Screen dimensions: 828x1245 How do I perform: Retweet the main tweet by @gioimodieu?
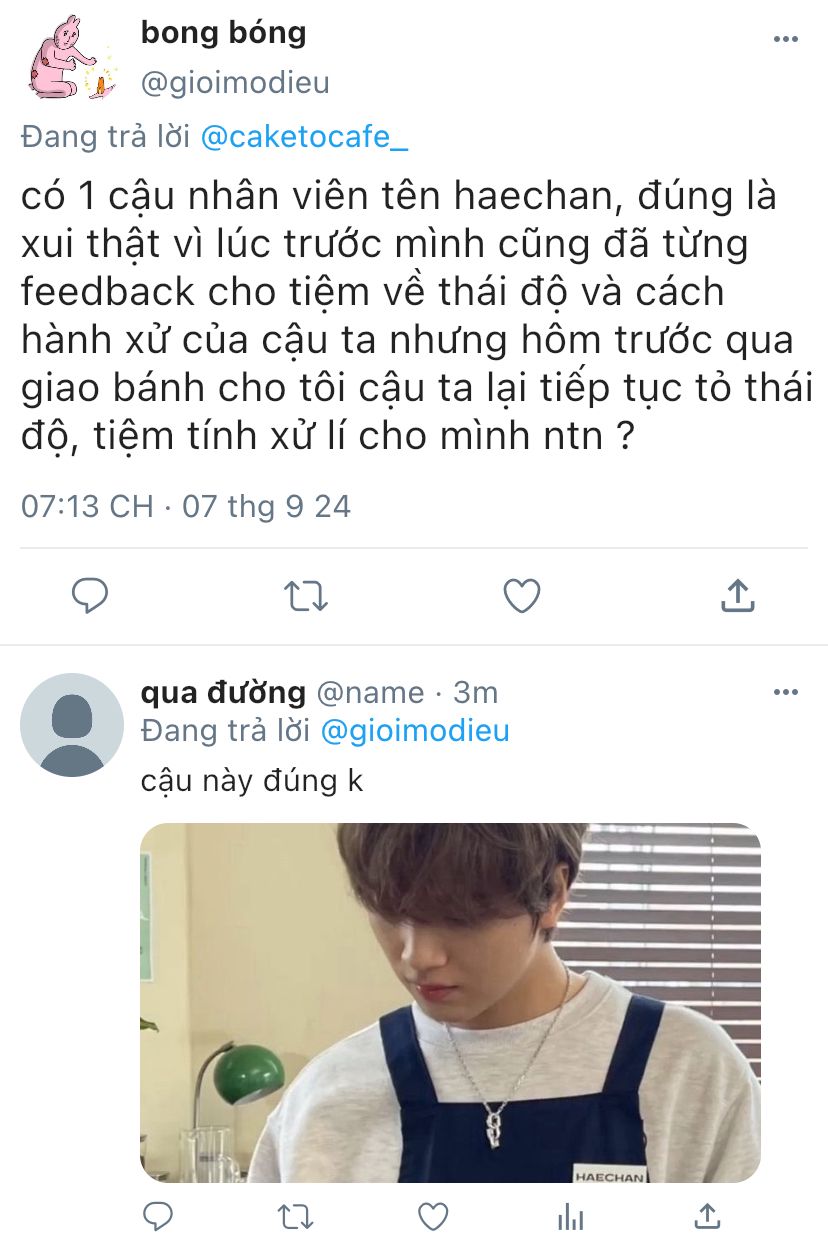point(306,596)
